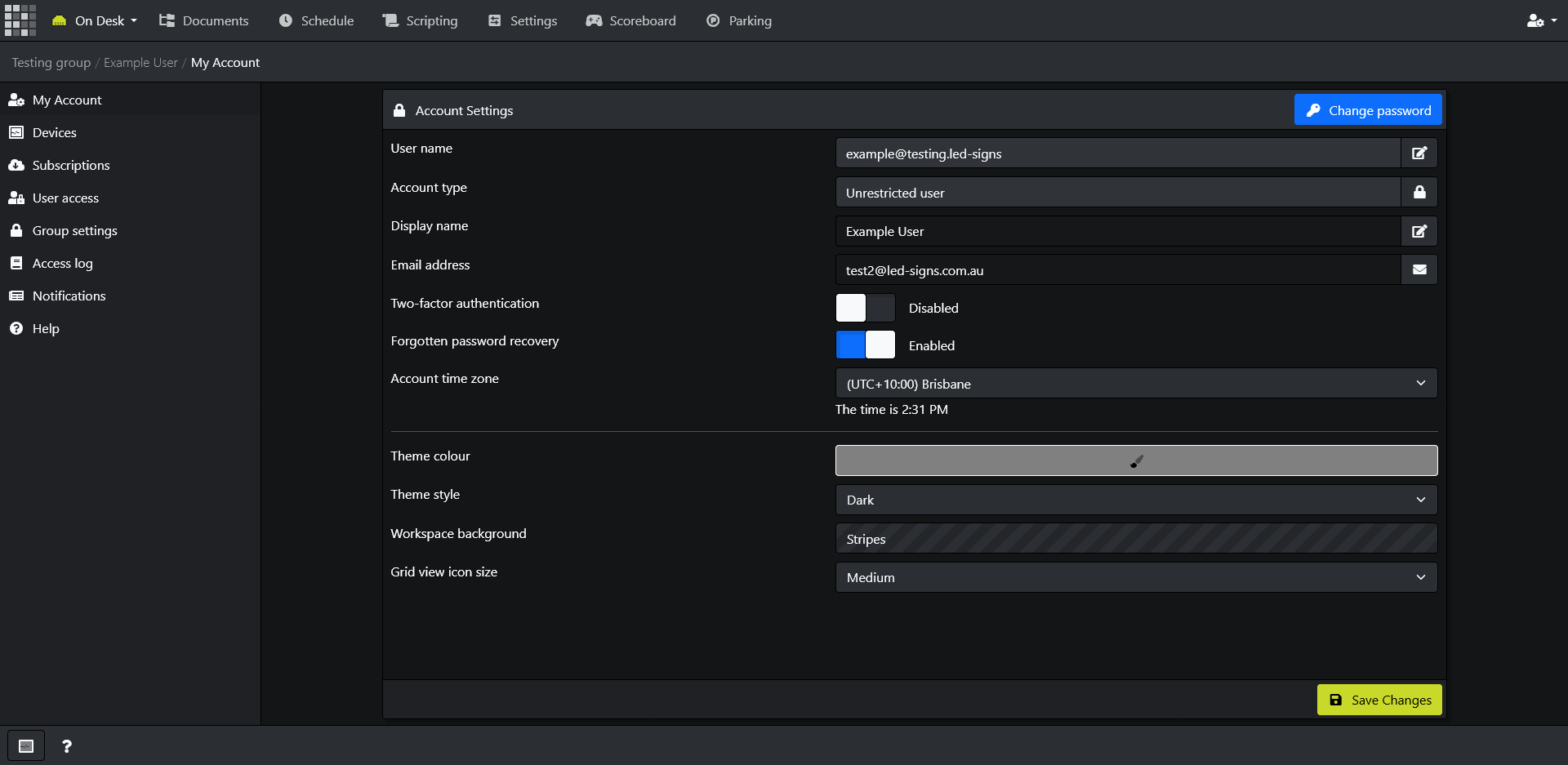Pick a Theme colour from the swatch
Image resolution: width=1568 pixels, height=765 pixels.
point(1136,460)
